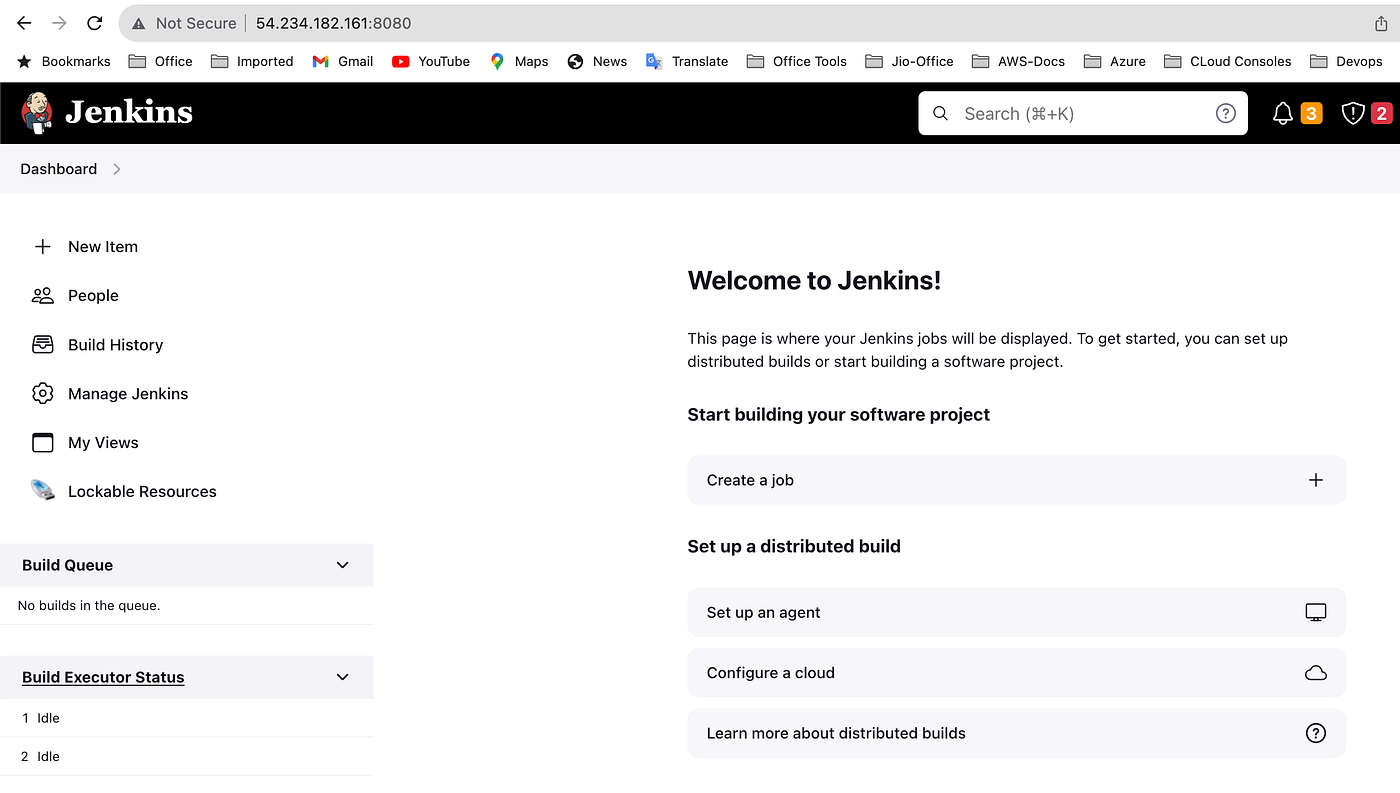Click Set up an agent
1400x793 pixels.
[1016, 612]
